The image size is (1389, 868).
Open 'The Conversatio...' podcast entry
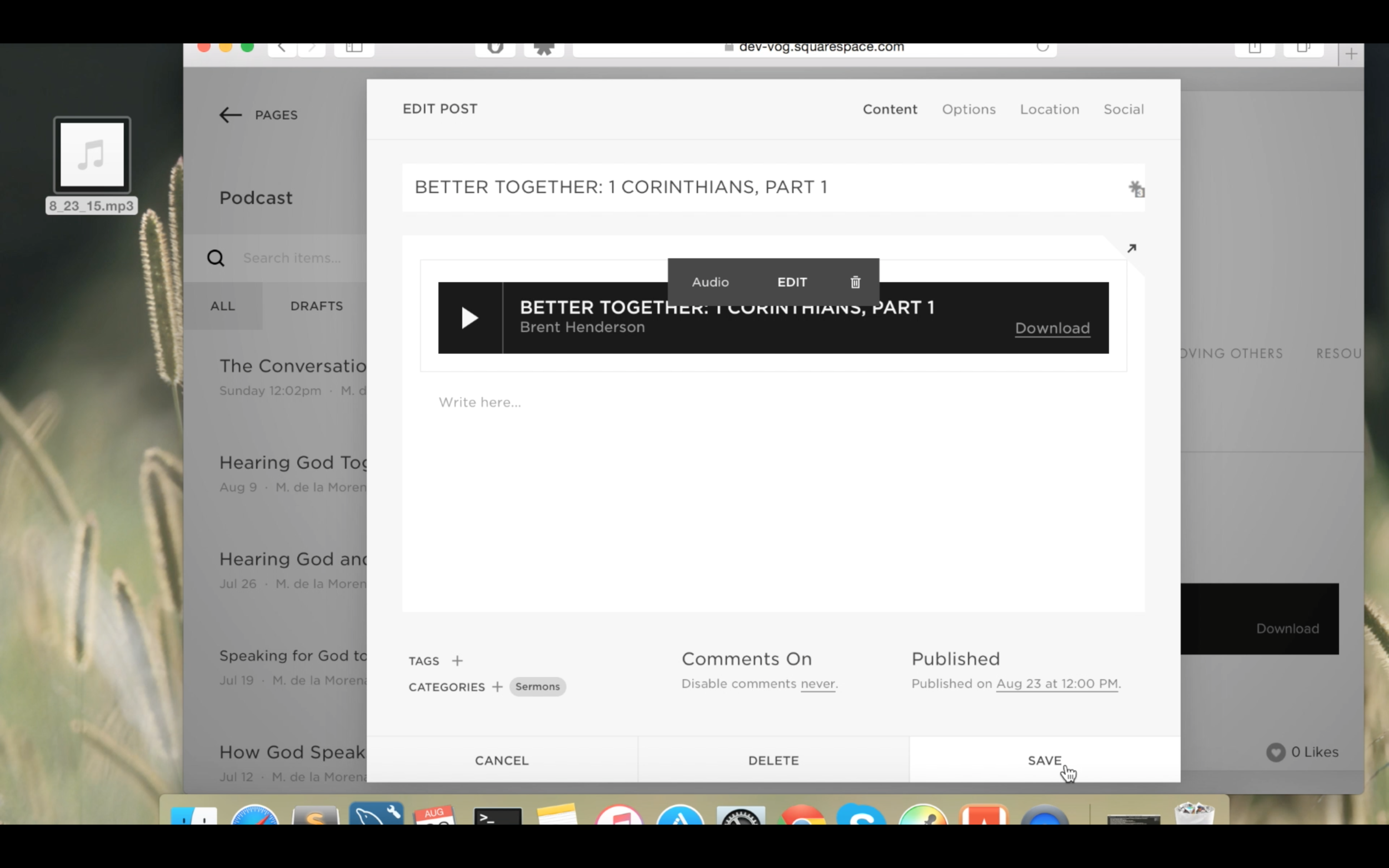point(293,377)
